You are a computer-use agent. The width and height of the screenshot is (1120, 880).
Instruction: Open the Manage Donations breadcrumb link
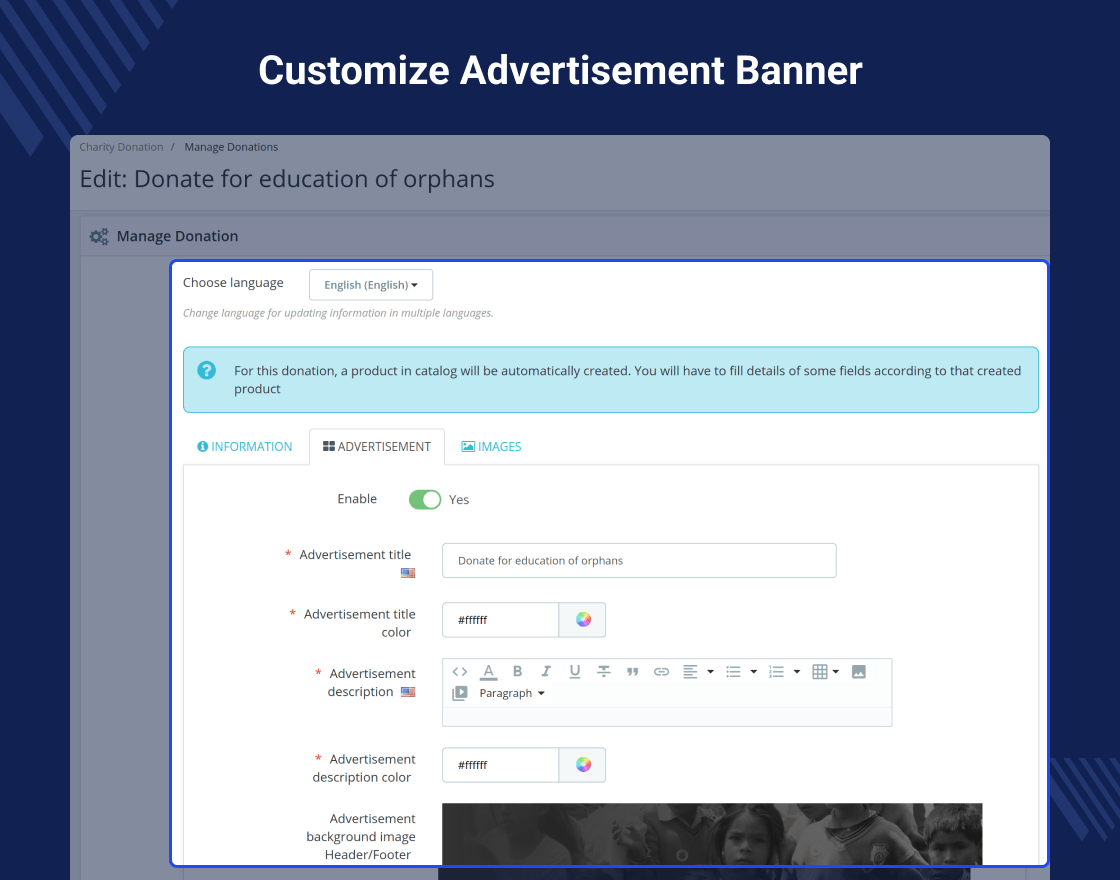[231, 147]
